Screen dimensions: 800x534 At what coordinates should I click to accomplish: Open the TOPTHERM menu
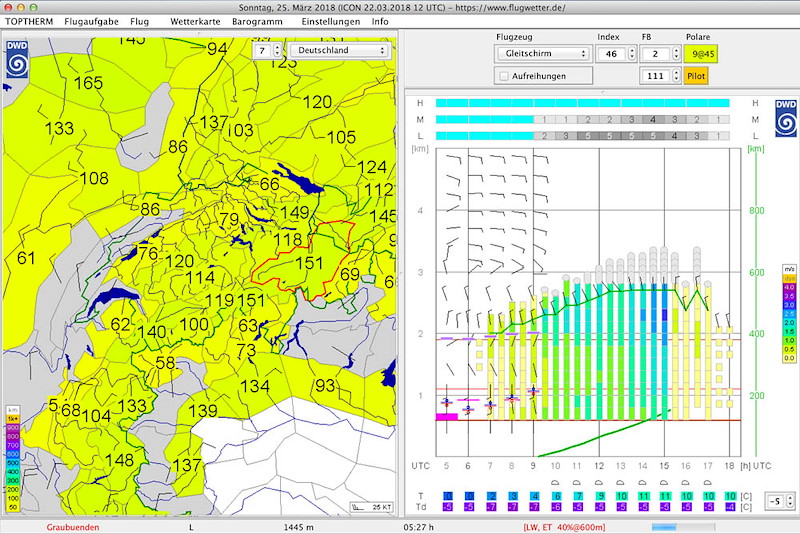tap(29, 21)
